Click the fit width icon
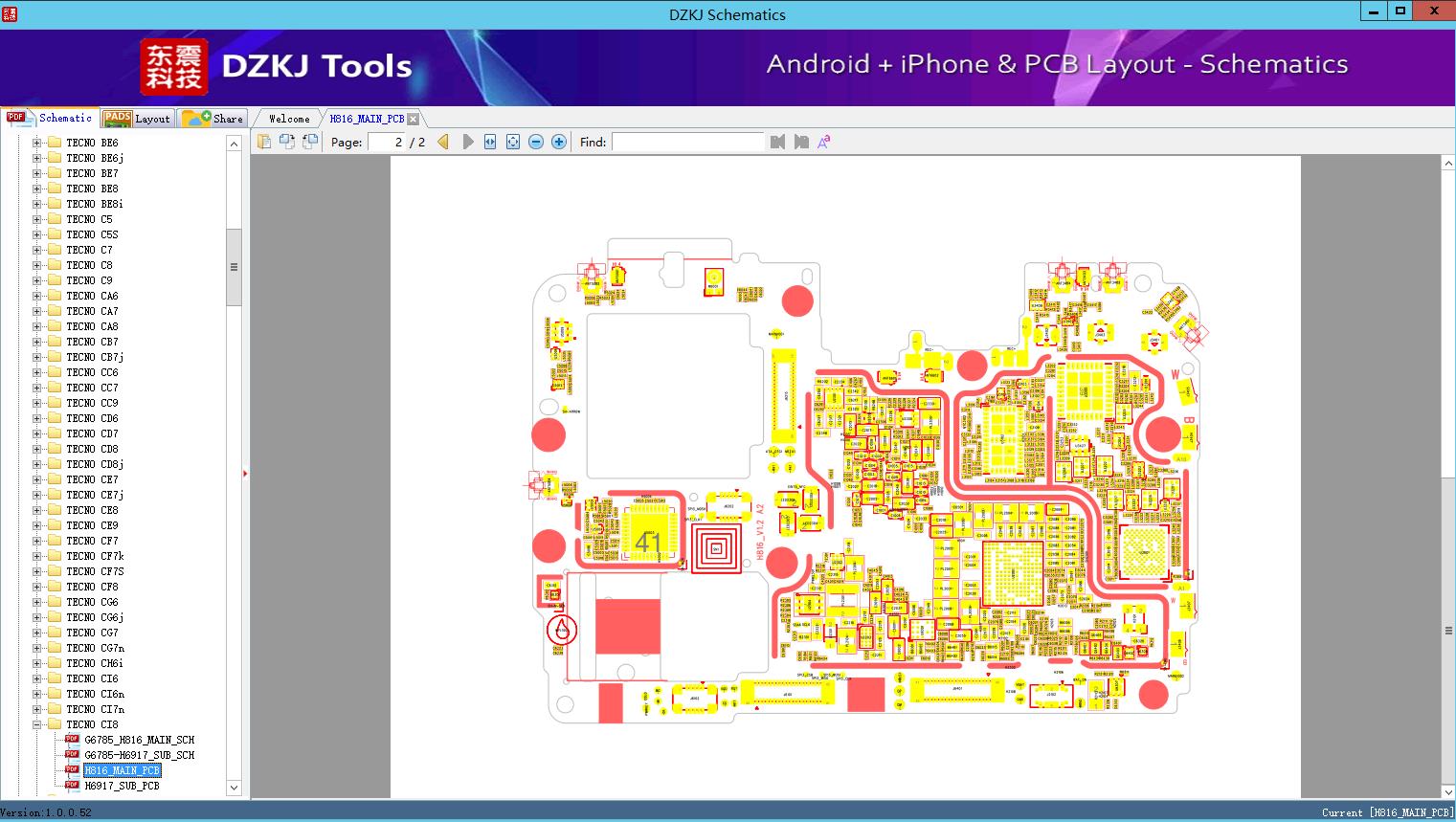This screenshot has width=1456, height=822. (490, 142)
